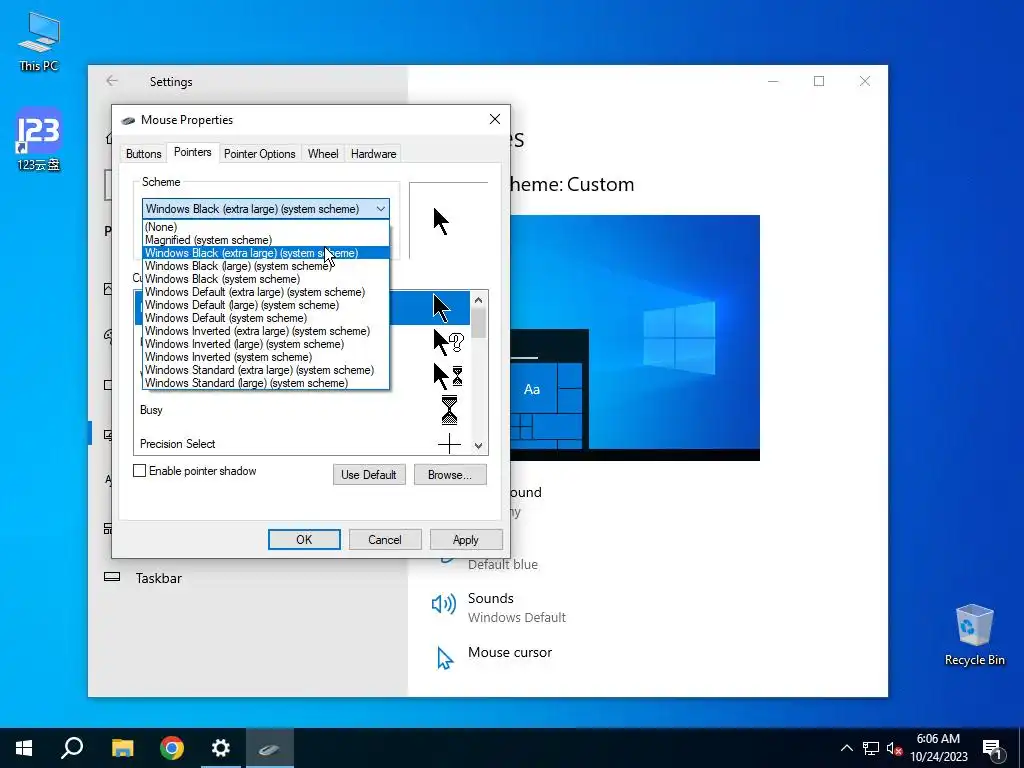Confirm with the OK button

(304, 539)
